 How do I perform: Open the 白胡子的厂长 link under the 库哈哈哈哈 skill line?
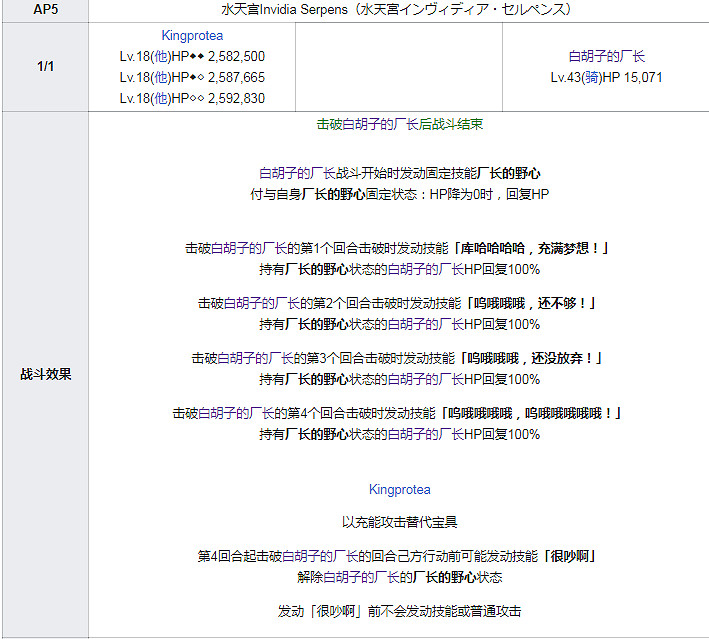[426, 270]
